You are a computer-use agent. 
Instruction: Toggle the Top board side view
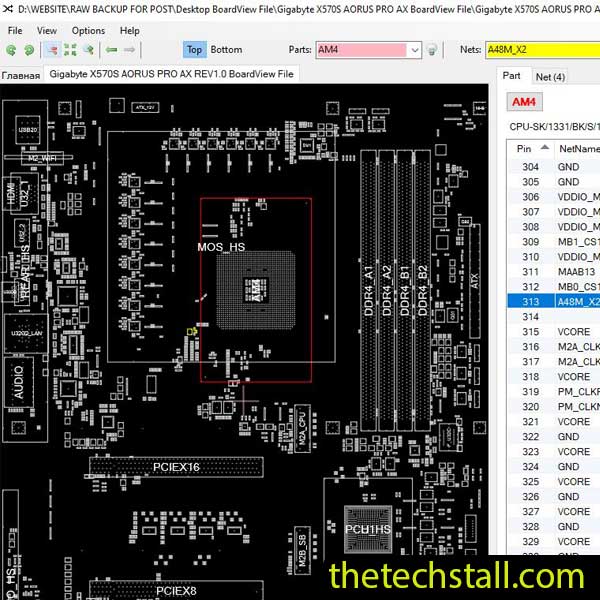(194, 49)
